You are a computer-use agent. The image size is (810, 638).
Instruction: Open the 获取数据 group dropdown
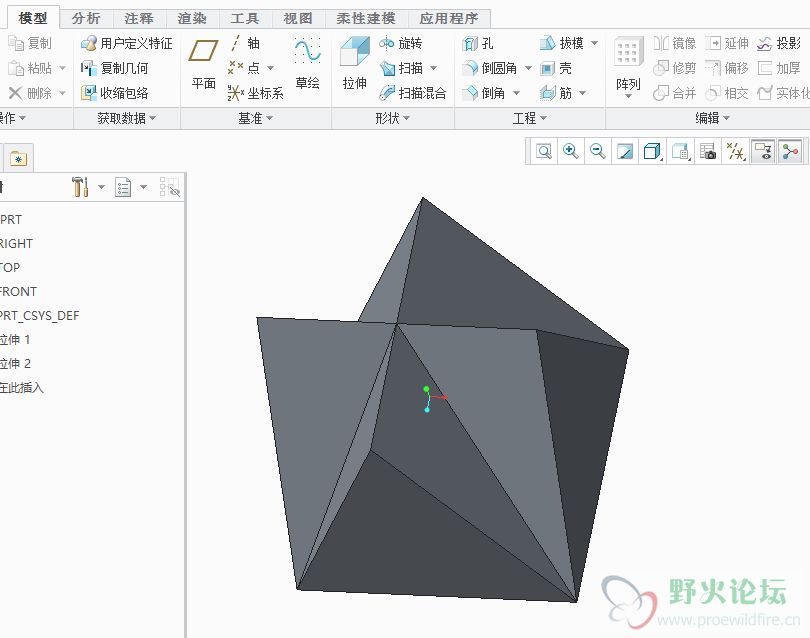point(127,118)
